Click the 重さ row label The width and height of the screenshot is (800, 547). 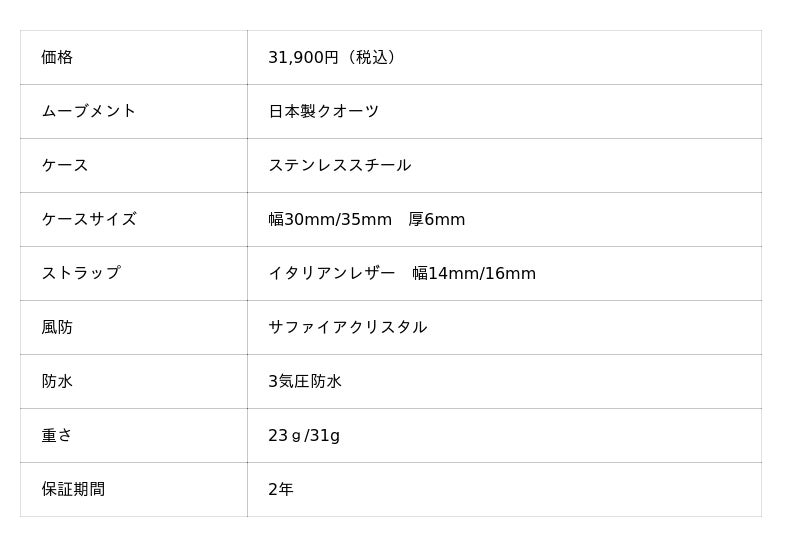(57, 436)
